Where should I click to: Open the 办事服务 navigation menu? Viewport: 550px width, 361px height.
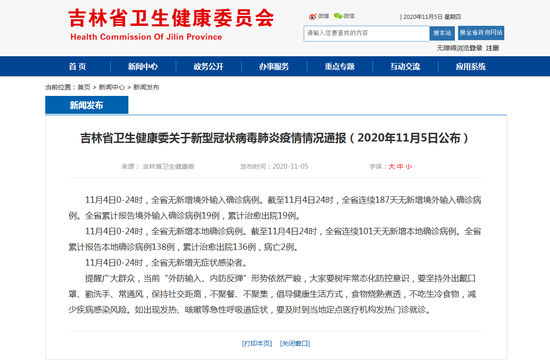pyautogui.click(x=274, y=66)
